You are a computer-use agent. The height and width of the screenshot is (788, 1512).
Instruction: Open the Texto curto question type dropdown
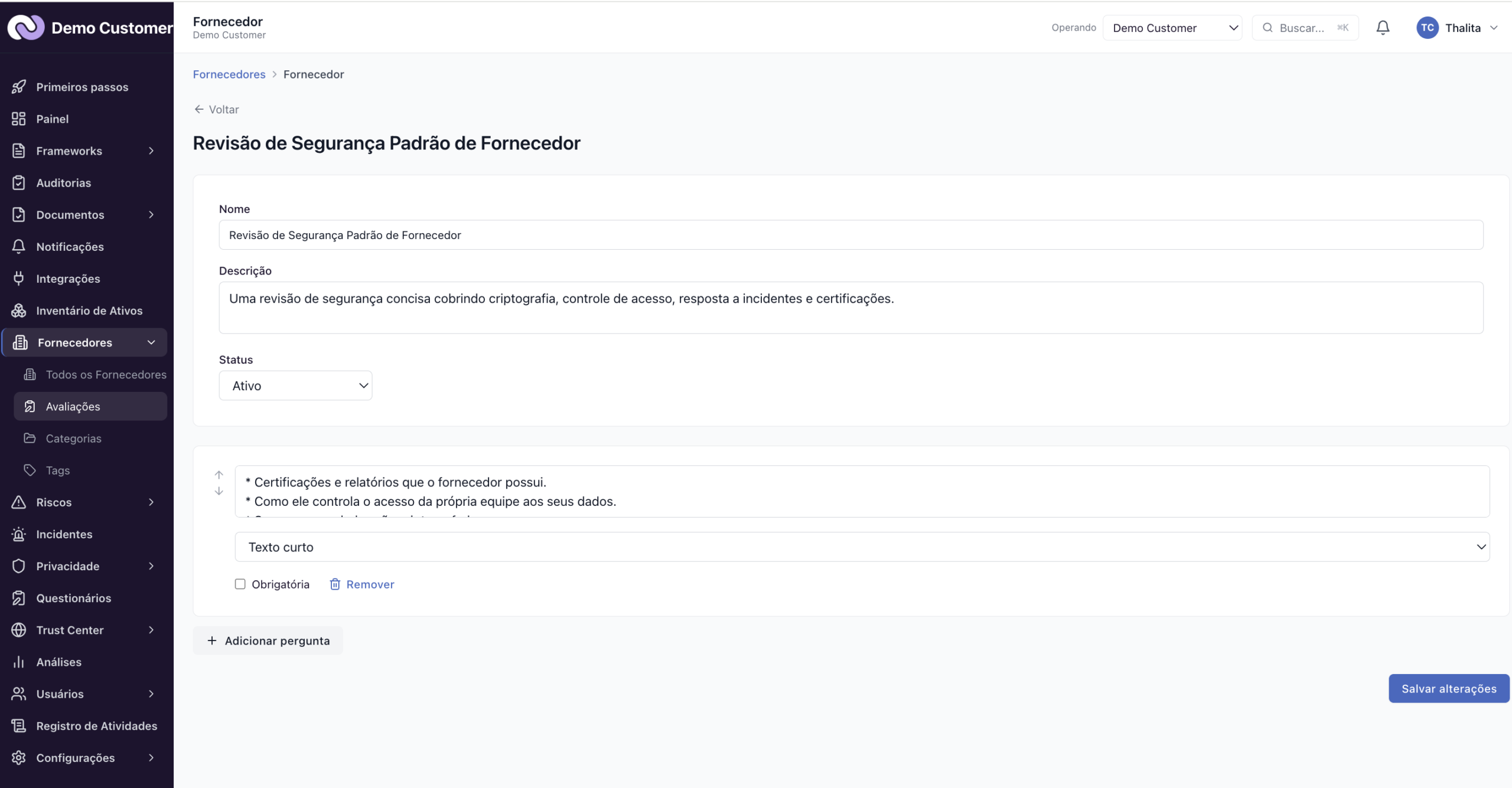862,547
